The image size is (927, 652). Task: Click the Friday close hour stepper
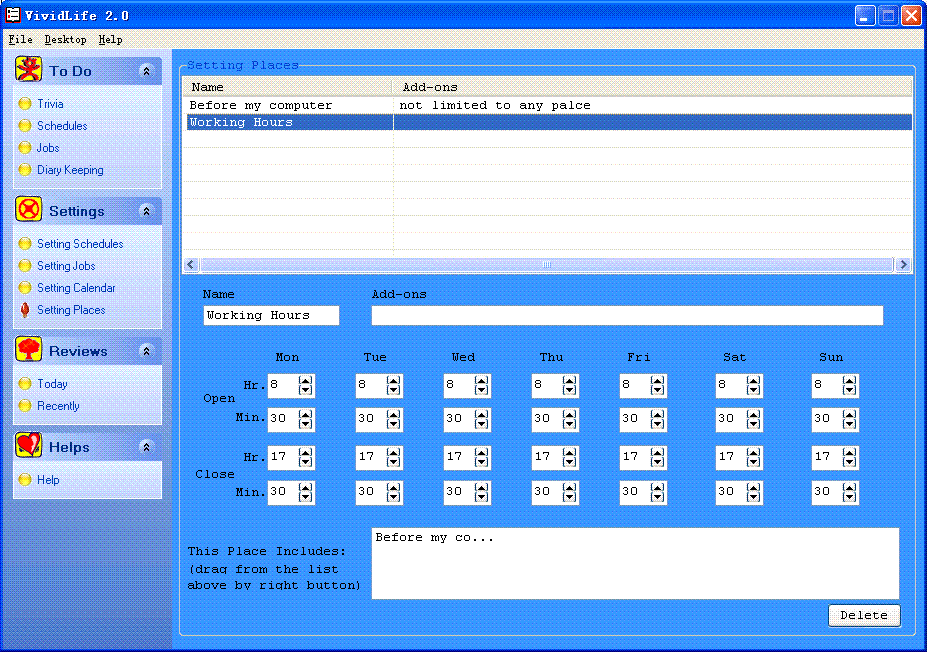[x=658, y=458]
